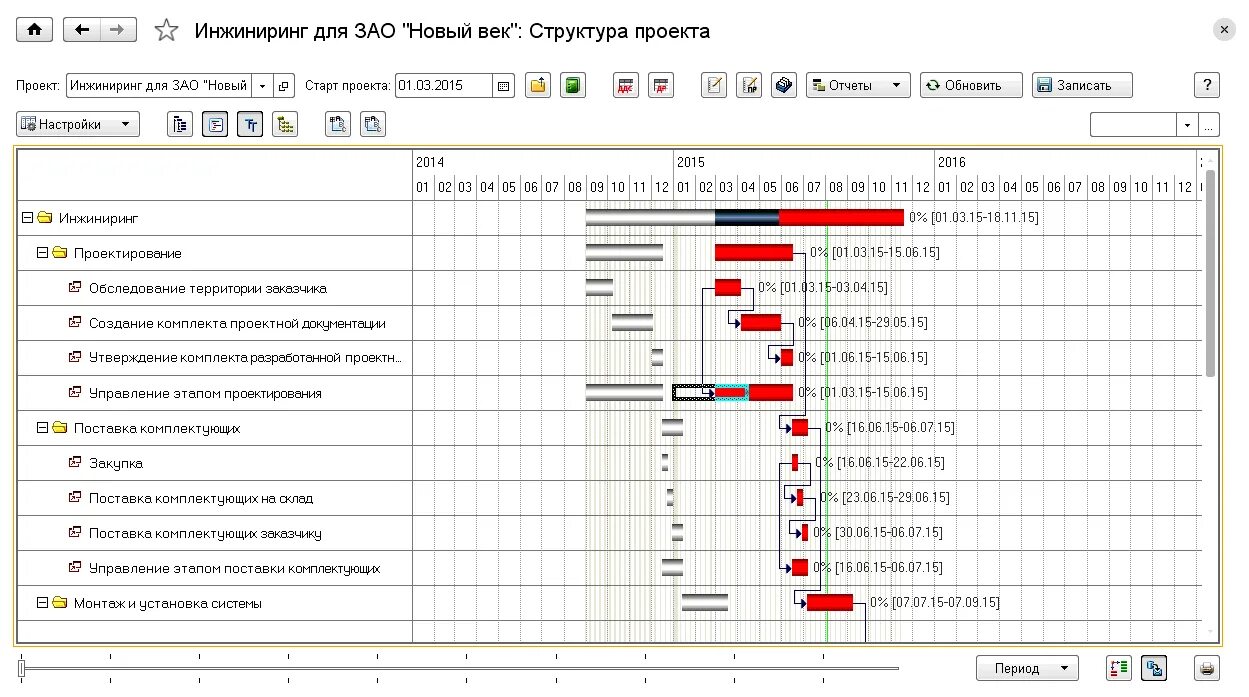Open the dropdown arrow of the search field

pos(1187,125)
